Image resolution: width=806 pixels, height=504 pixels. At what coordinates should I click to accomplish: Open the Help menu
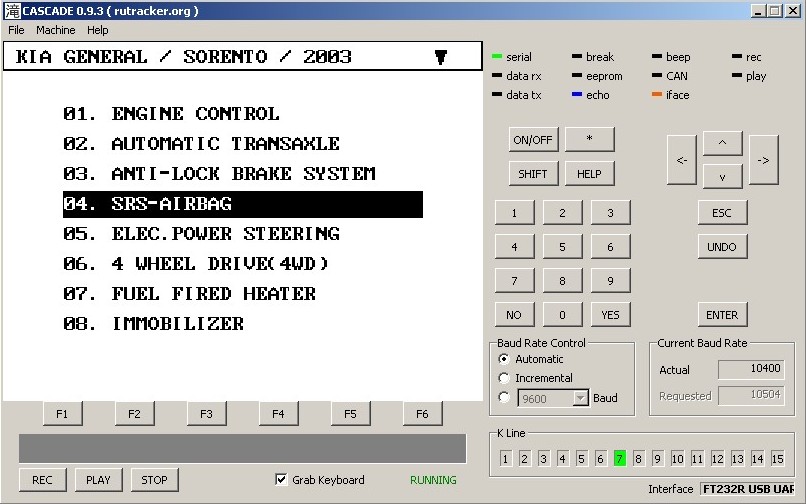(x=98, y=30)
